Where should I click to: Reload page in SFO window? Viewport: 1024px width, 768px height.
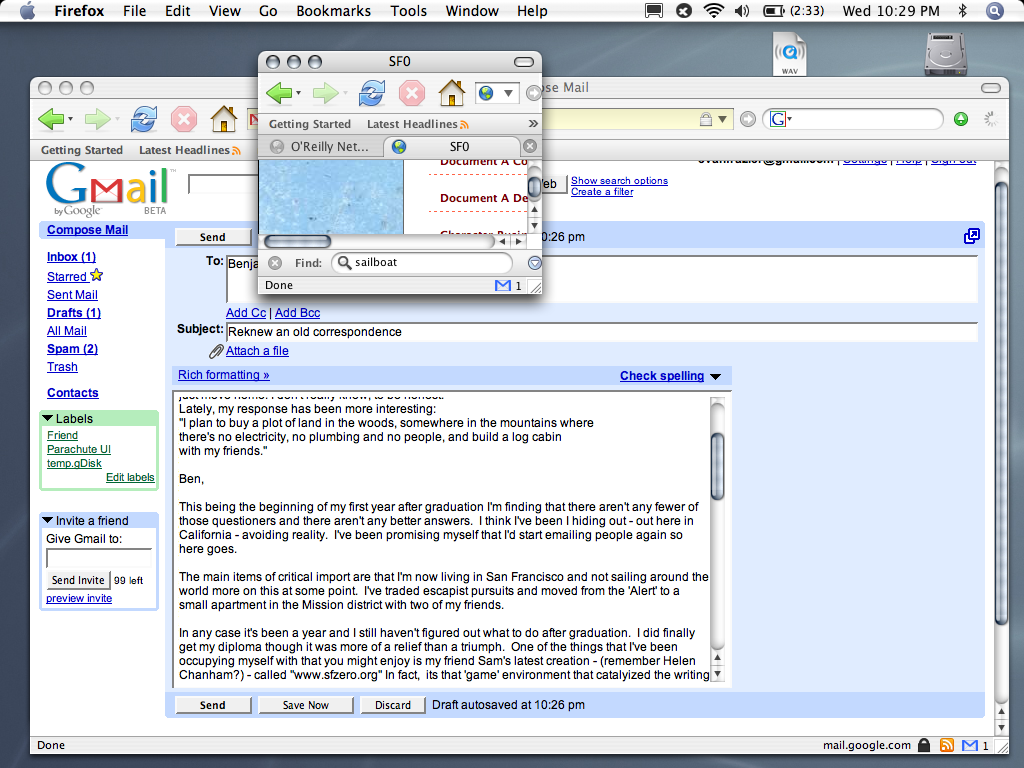[372, 93]
